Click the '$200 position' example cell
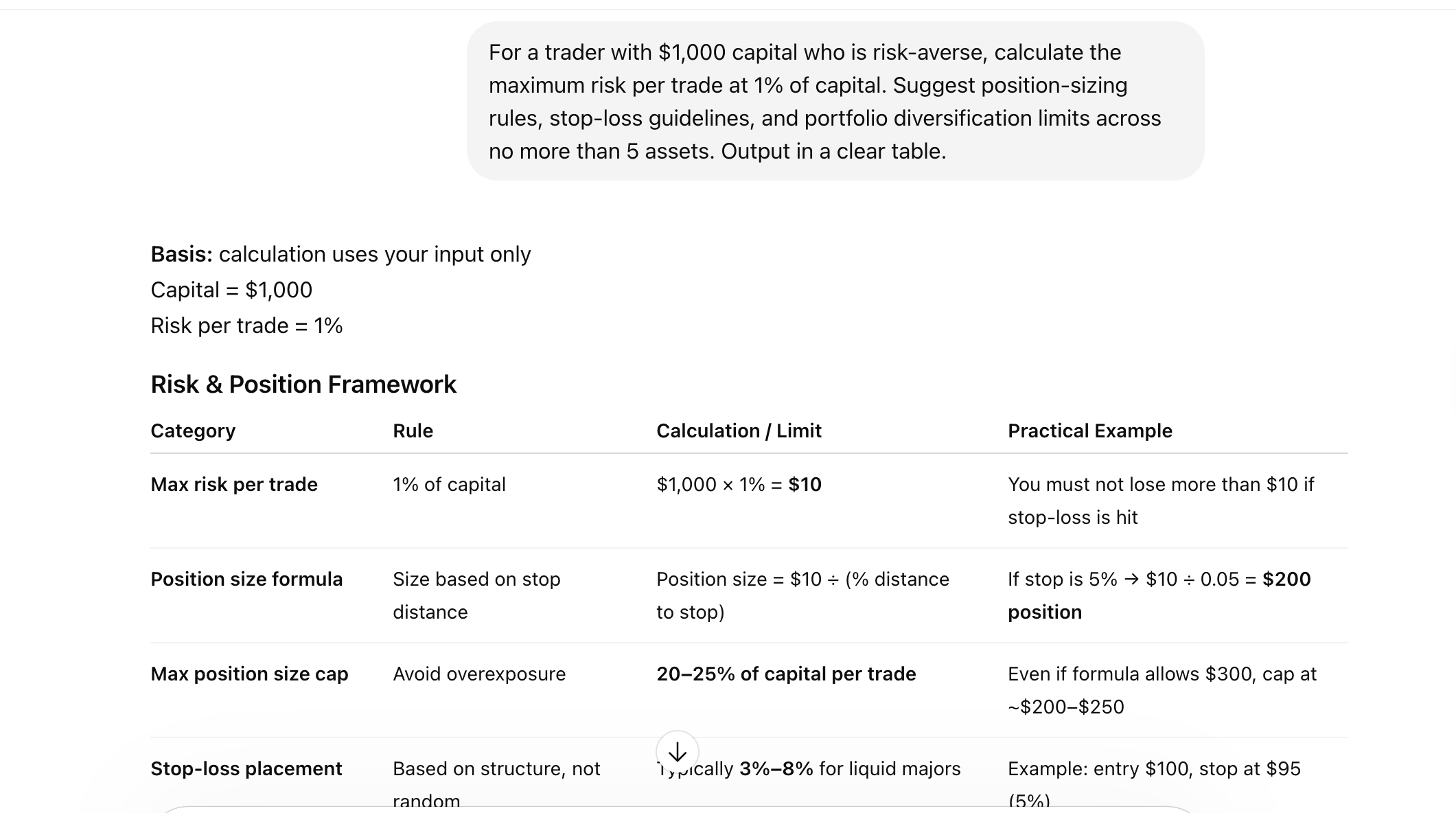The width and height of the screenshot is (1456, 813). pyautogui.click(x=1159, y=595)
